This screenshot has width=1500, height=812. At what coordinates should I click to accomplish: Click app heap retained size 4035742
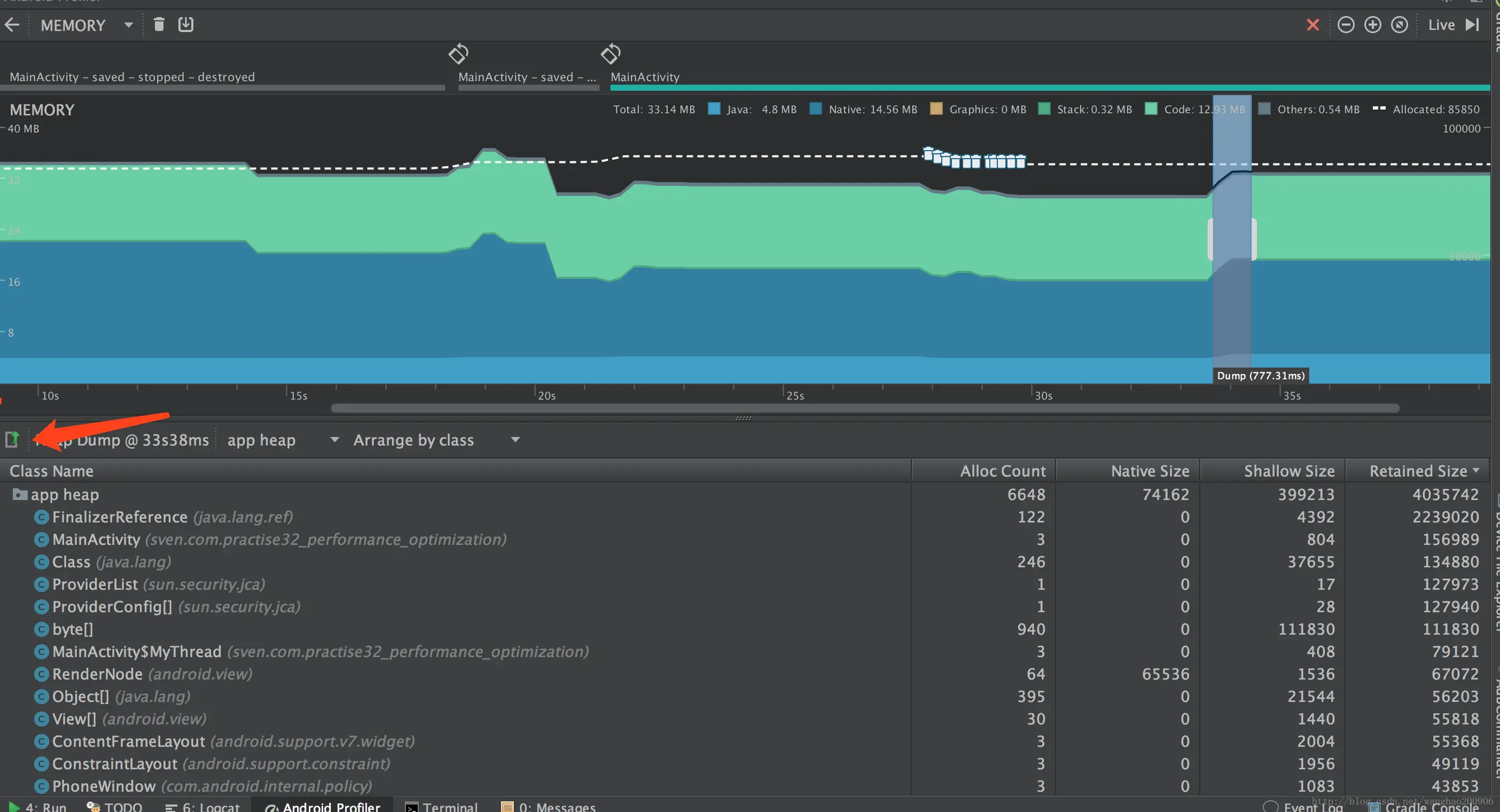(x=1446, y=495)
